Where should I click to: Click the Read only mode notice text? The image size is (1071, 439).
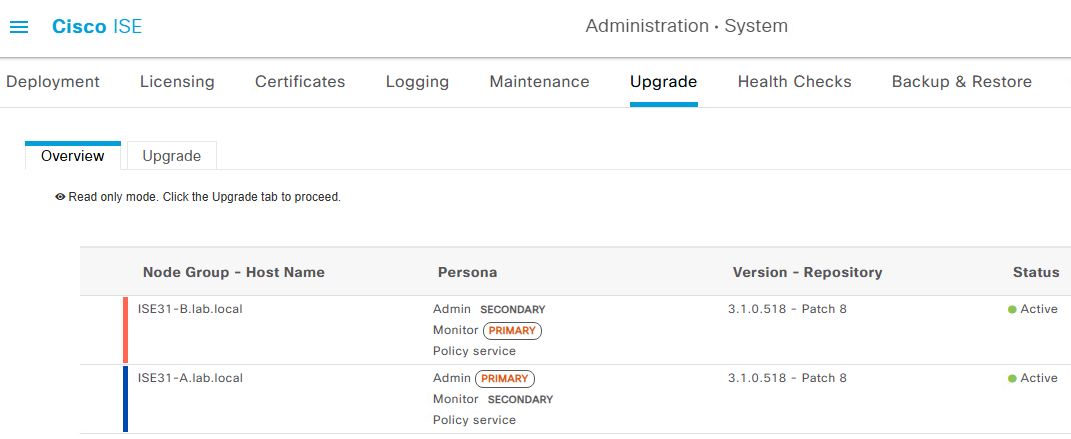pyautogui.click(x=204, y=197)
